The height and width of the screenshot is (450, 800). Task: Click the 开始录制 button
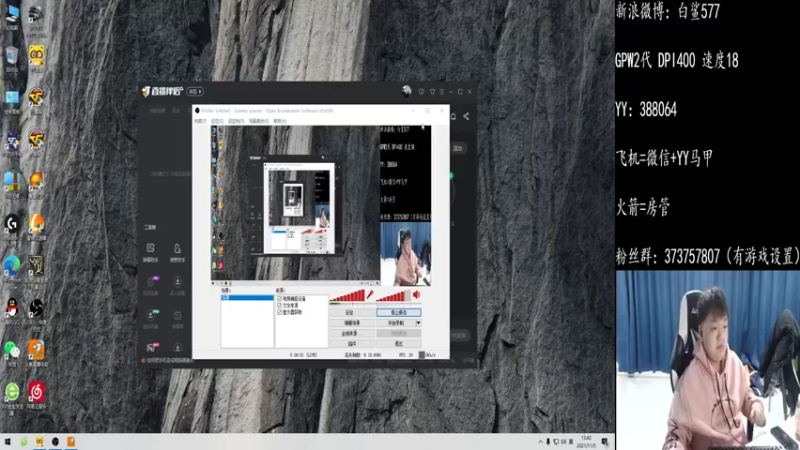[395, 323]
